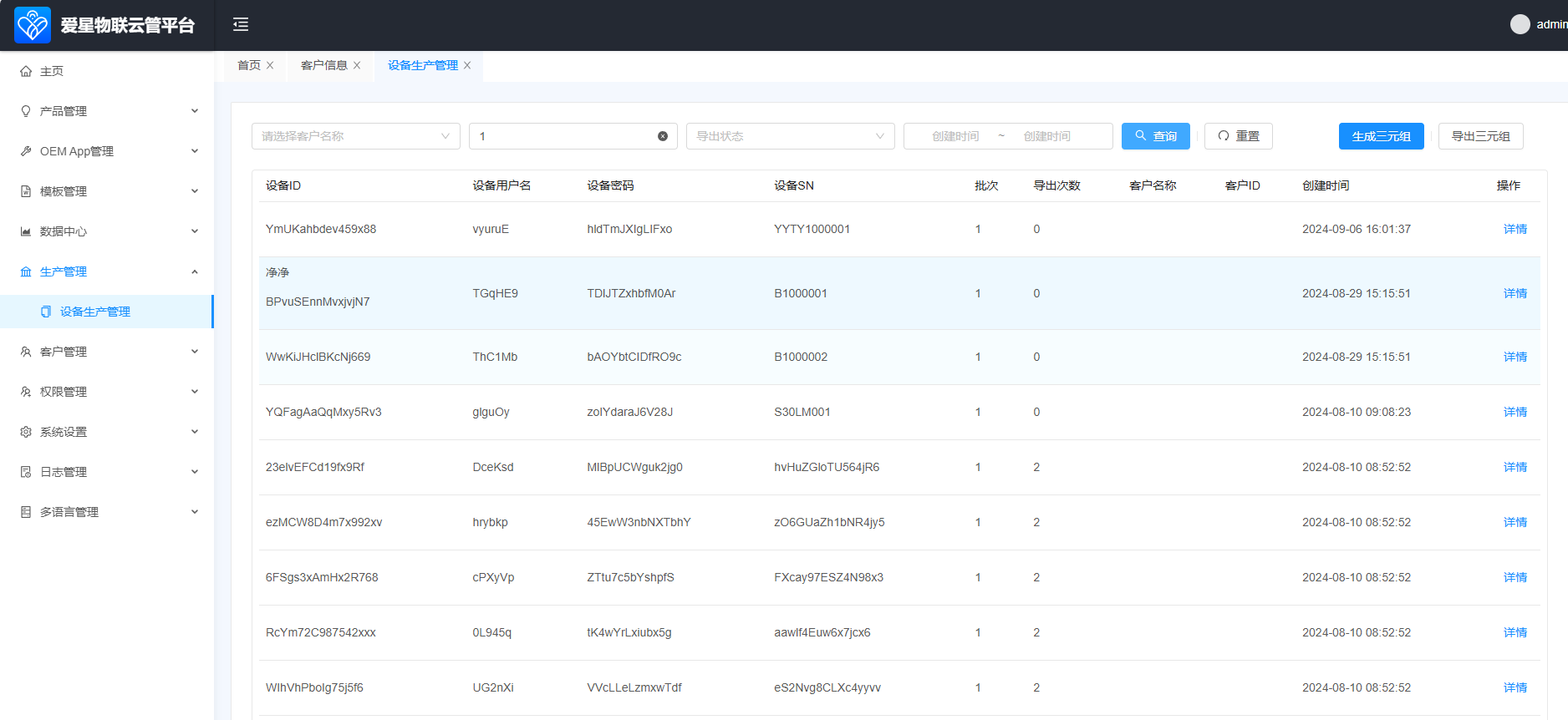This screenshot has width=1568, height=720.
Task: Open 详情 for device 6FSgs3xAmHx2R768
Action: [1515, 577]
